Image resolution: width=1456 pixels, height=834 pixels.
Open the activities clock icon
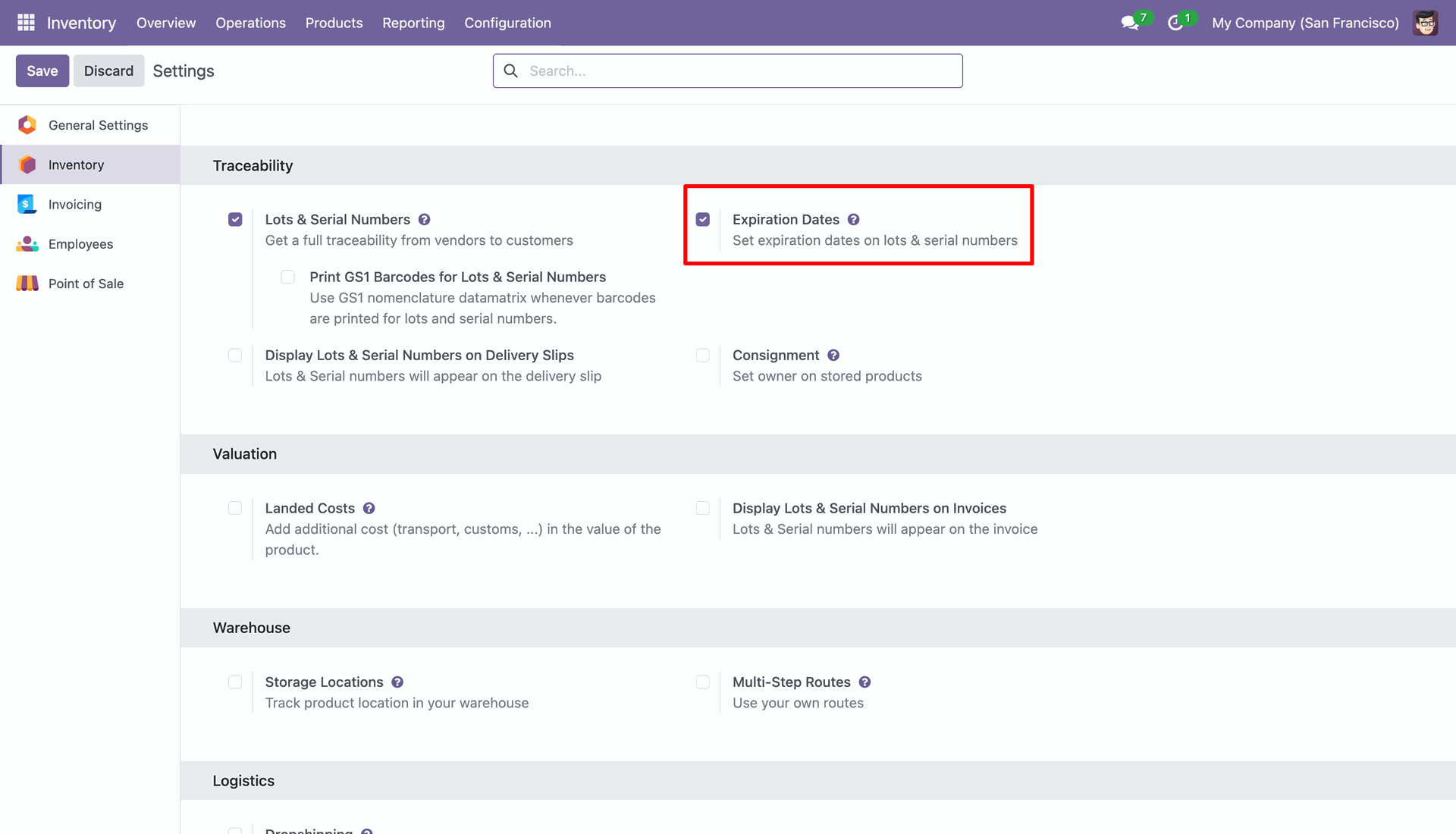coord(1175,23)
